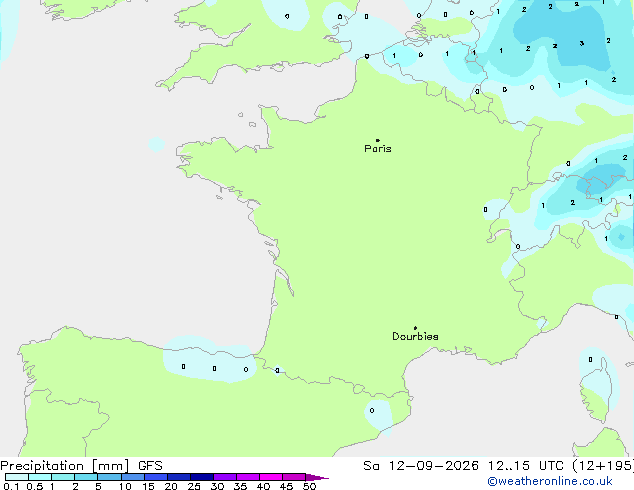
Task: Click the 2 mm legend scale label
Action: [76, 486]
